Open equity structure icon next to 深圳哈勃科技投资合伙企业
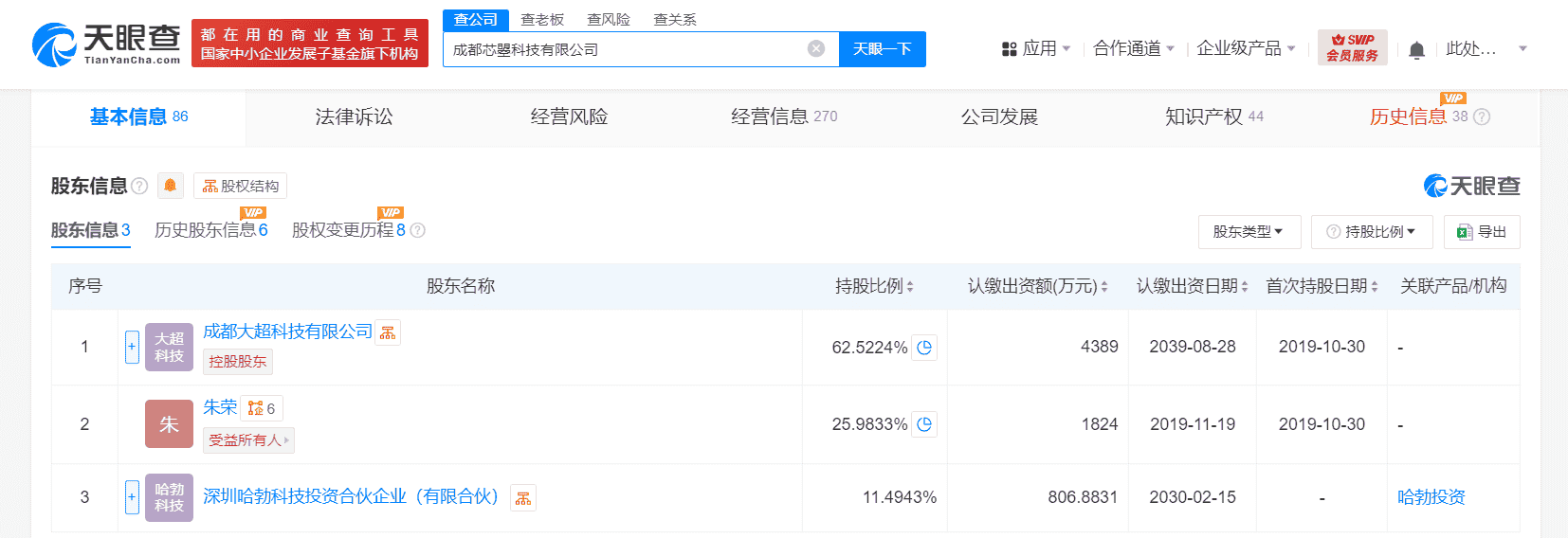This screenshot has height=538, width=1568. point(523,498)
